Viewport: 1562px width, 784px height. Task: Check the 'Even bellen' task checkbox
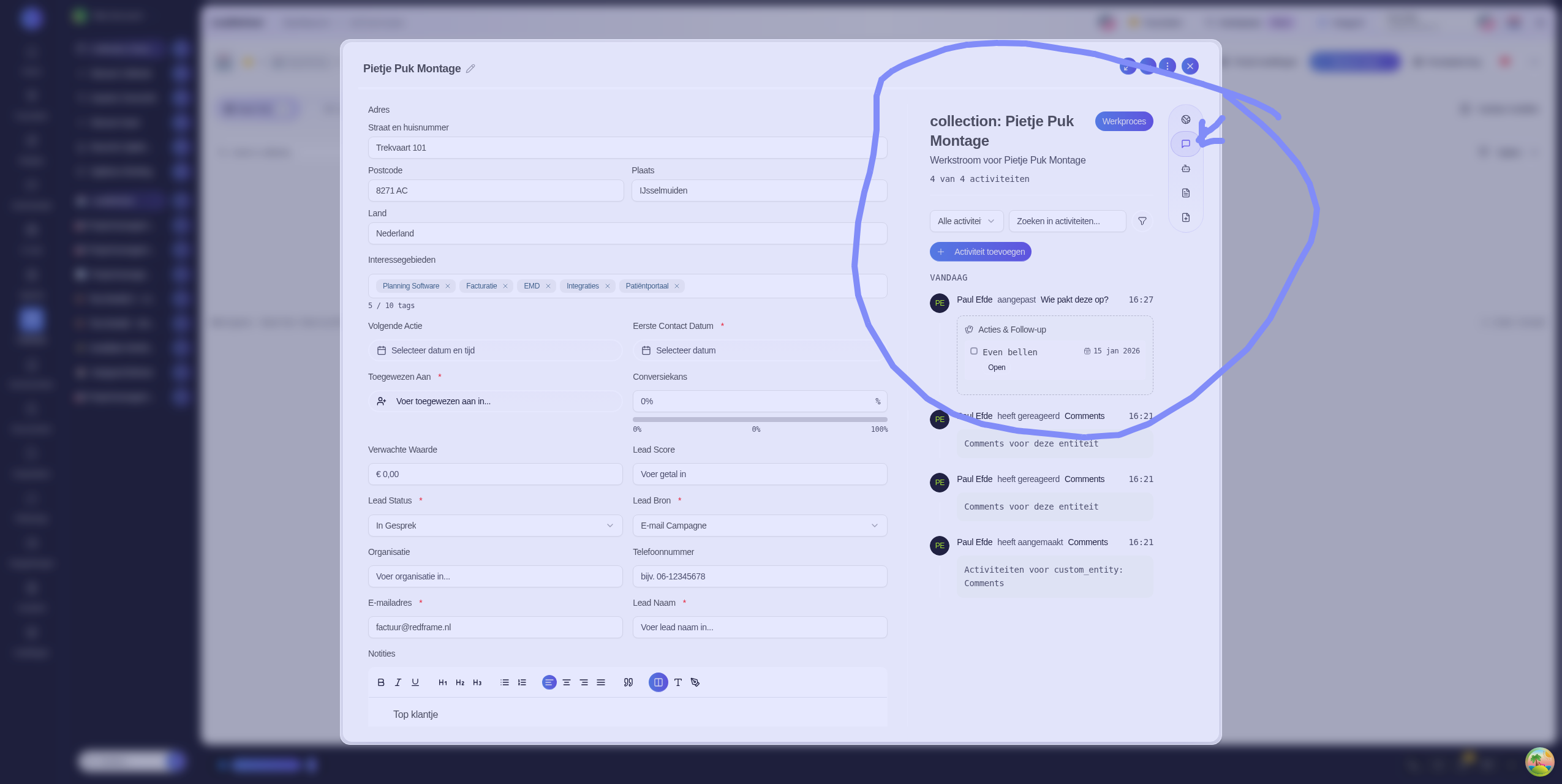click(973, 351)
